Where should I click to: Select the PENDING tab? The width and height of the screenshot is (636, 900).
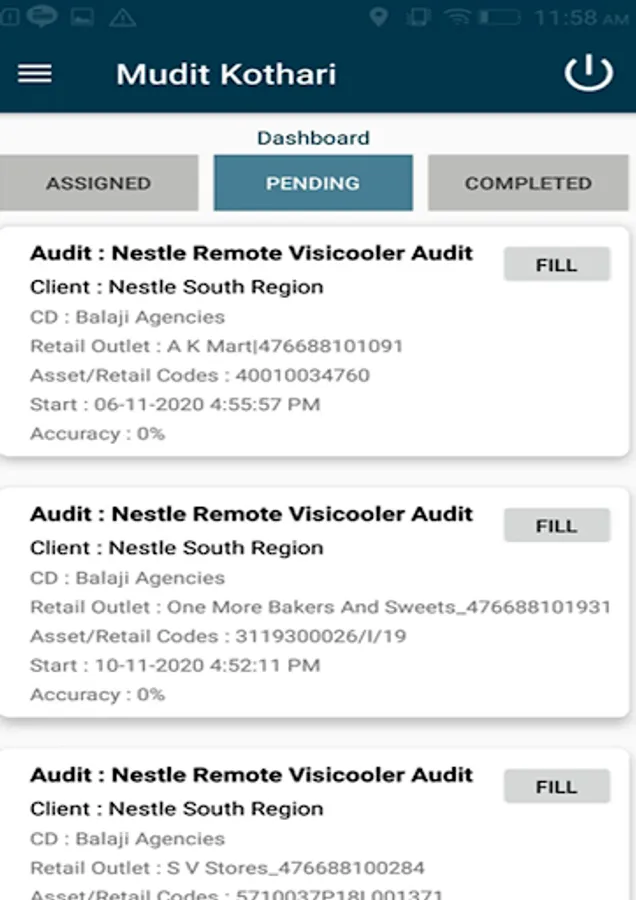pos(313,183)
